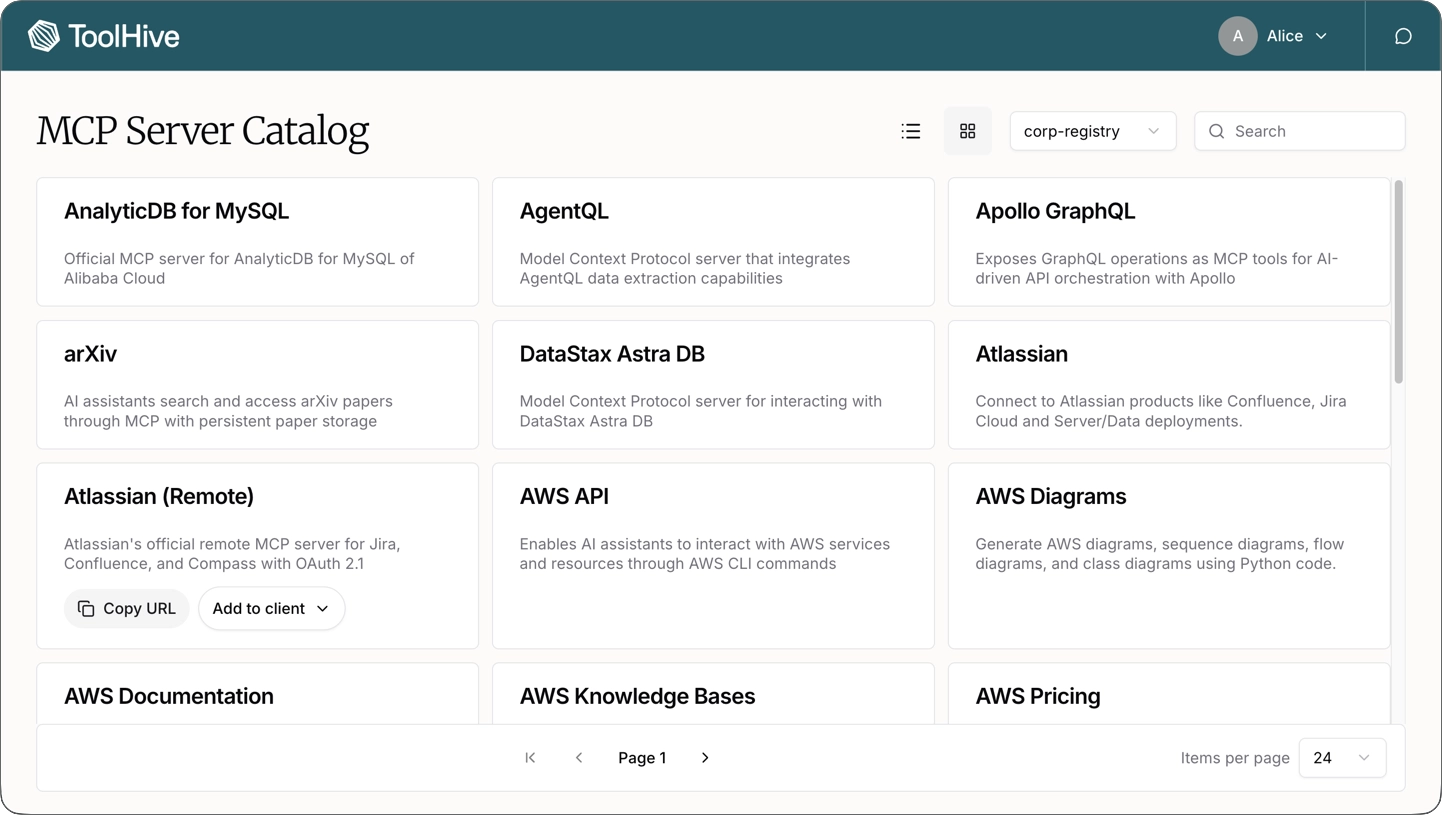Go to first page icon

pyautogui.click(x=530, y=758)
